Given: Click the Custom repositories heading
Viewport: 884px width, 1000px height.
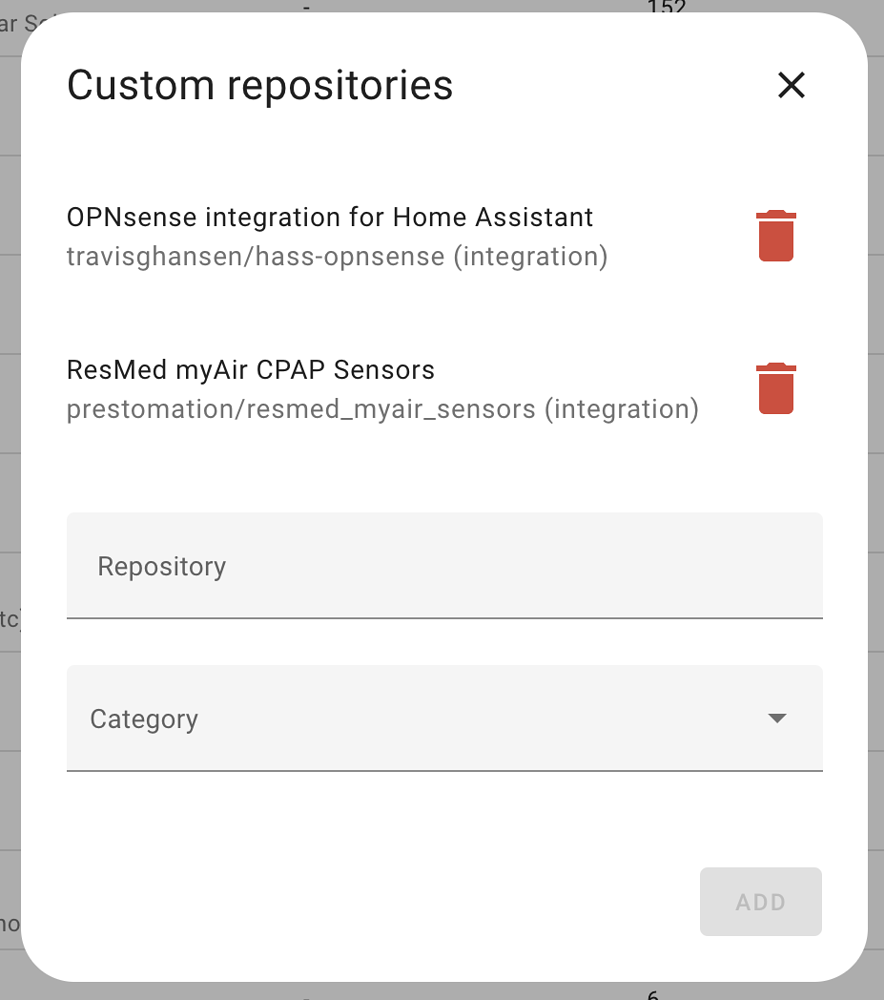Looking at the screenshot, I should click(260, 86).
